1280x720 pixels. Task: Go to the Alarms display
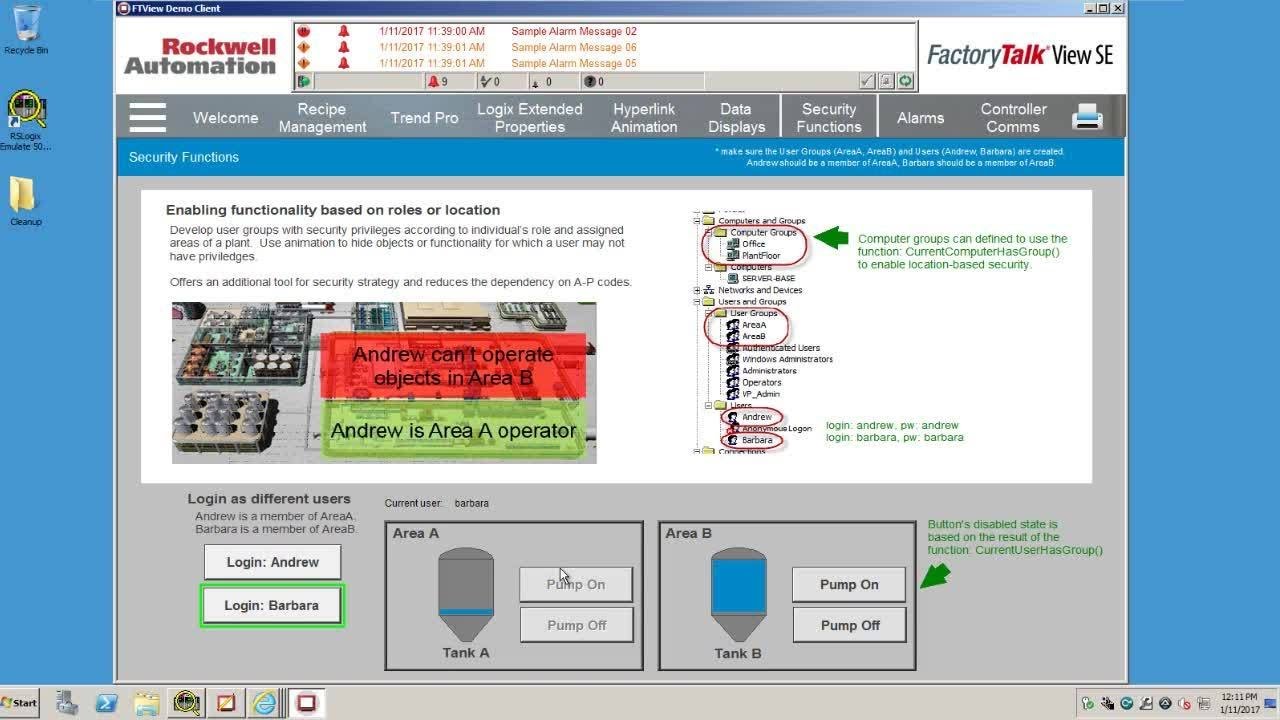pos(920,118)
